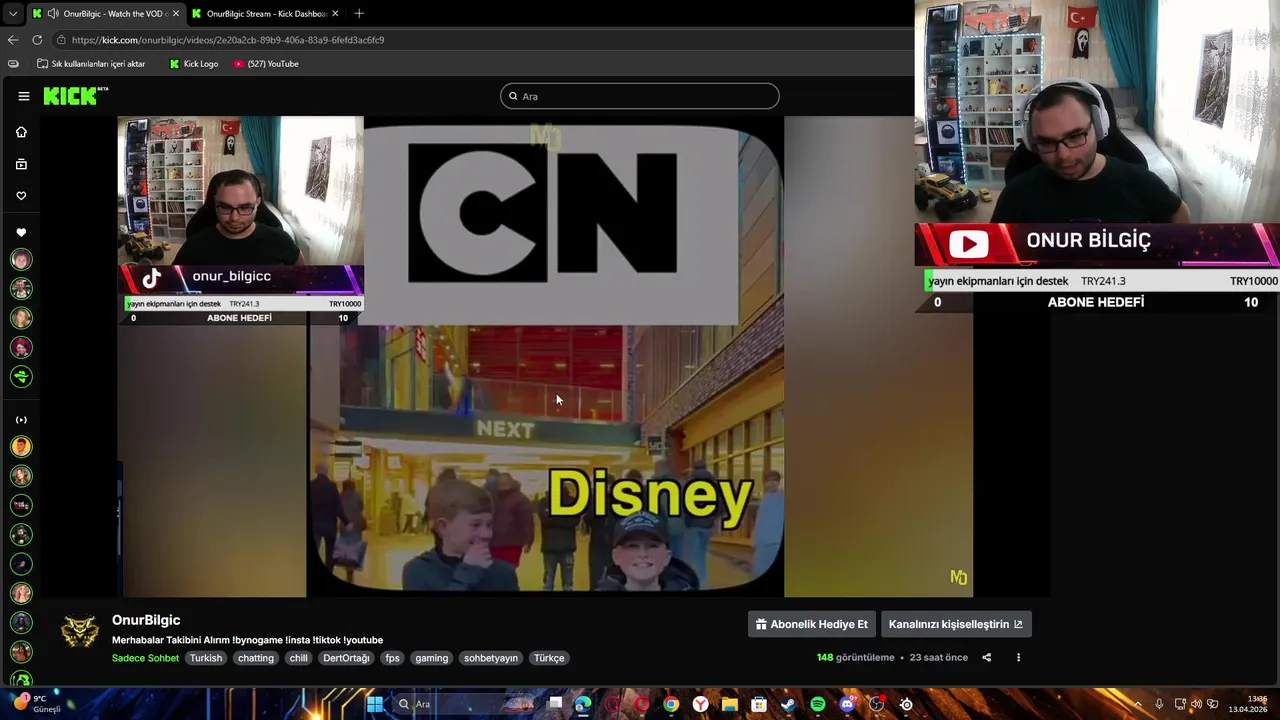Select the OnurBilgic Watch the VOD tab
This screenshot has width=1280, height=720.
[105, 13]
